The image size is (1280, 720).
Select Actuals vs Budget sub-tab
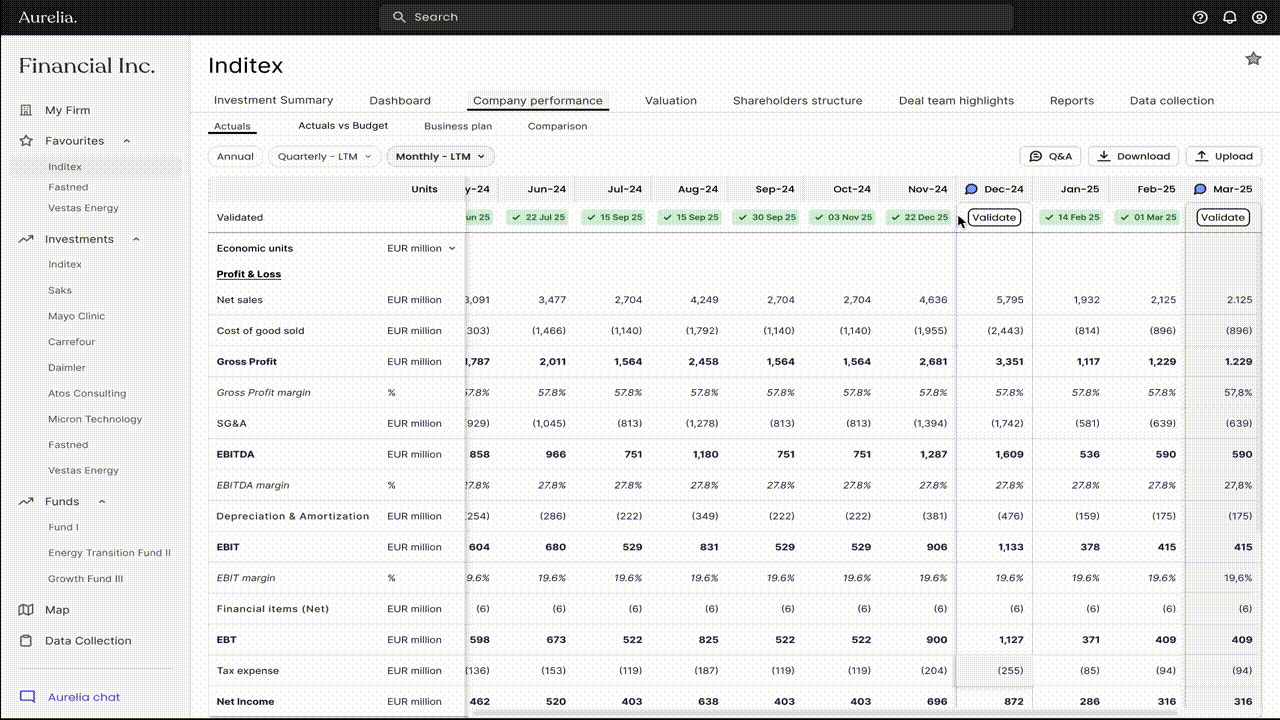click(x=343, y=126)
